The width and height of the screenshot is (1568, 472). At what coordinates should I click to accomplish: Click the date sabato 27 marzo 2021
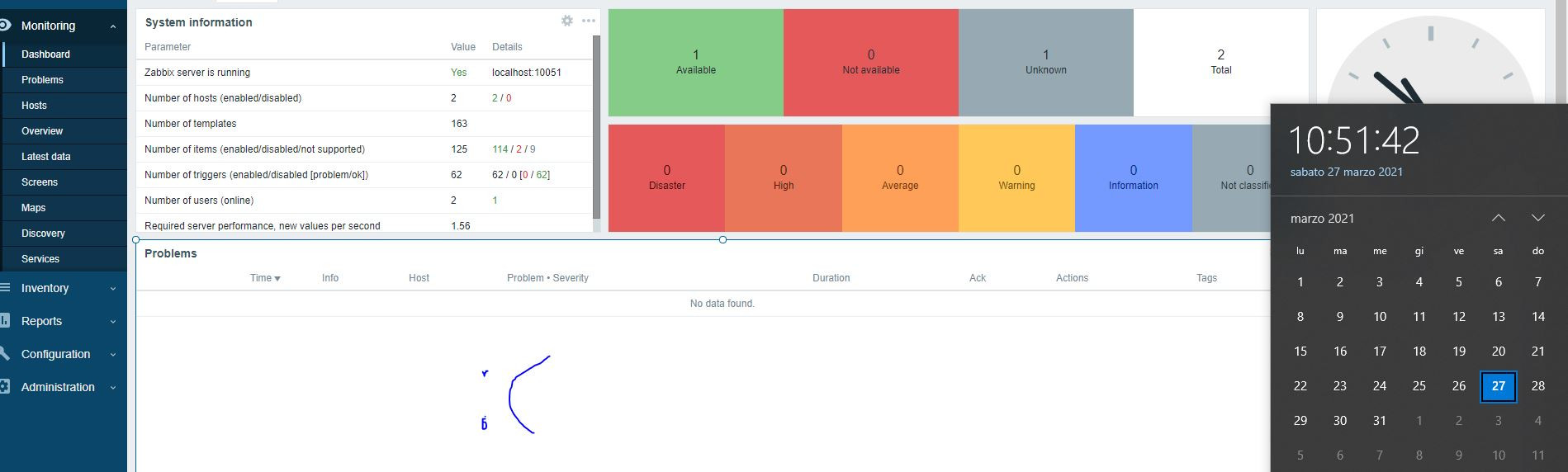(x=1347, y=172)
